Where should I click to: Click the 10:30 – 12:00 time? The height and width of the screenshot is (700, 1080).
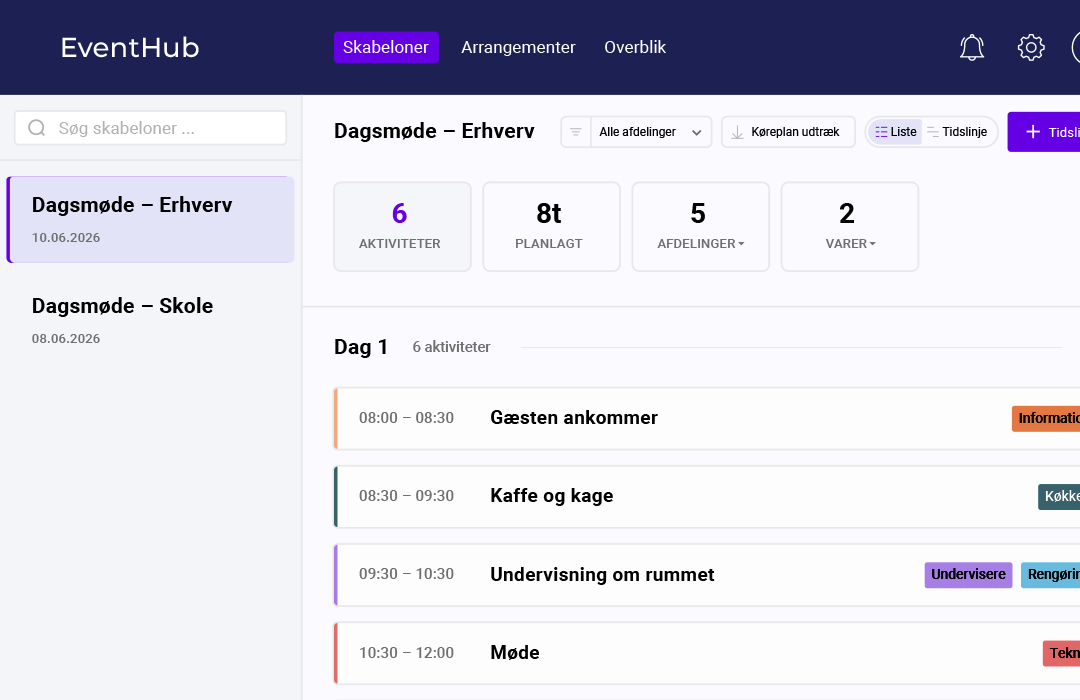point(406,652)
